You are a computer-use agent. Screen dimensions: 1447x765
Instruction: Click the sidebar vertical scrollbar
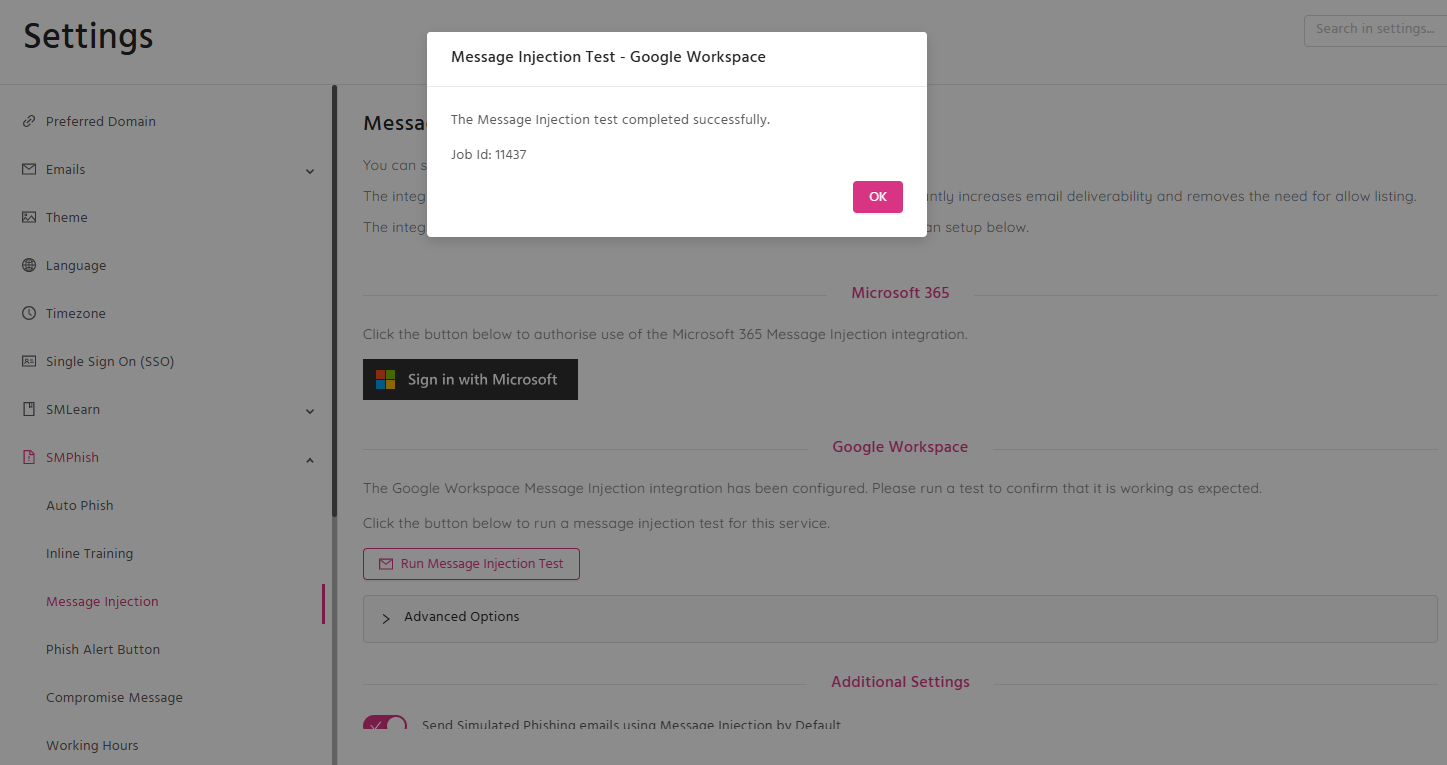(334, 300)
